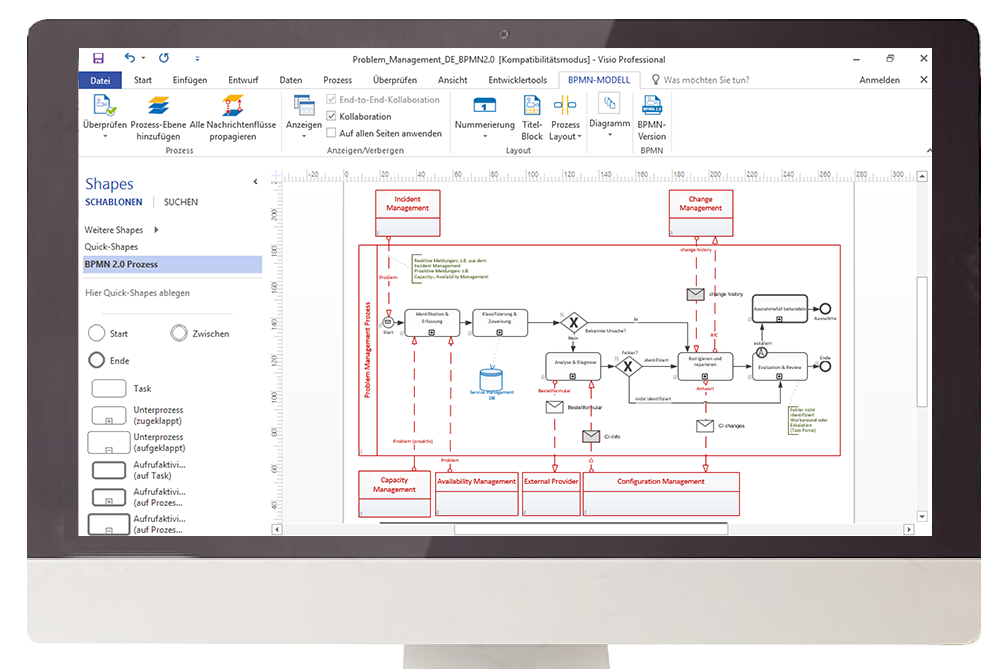This screenshot has height=669, width=1000.
Task: Switch to the Entwurf tab
Action: 243,80
